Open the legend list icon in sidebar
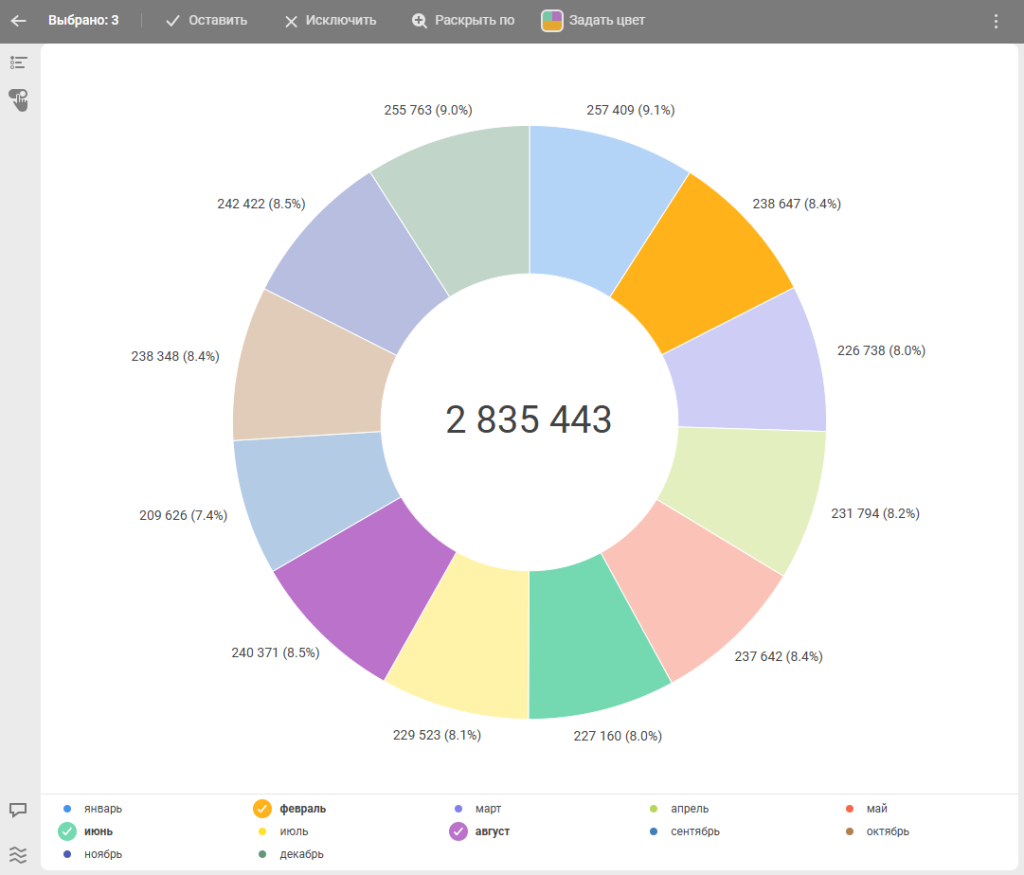Viewport: 1024px width, 875px height. (18, 62)
